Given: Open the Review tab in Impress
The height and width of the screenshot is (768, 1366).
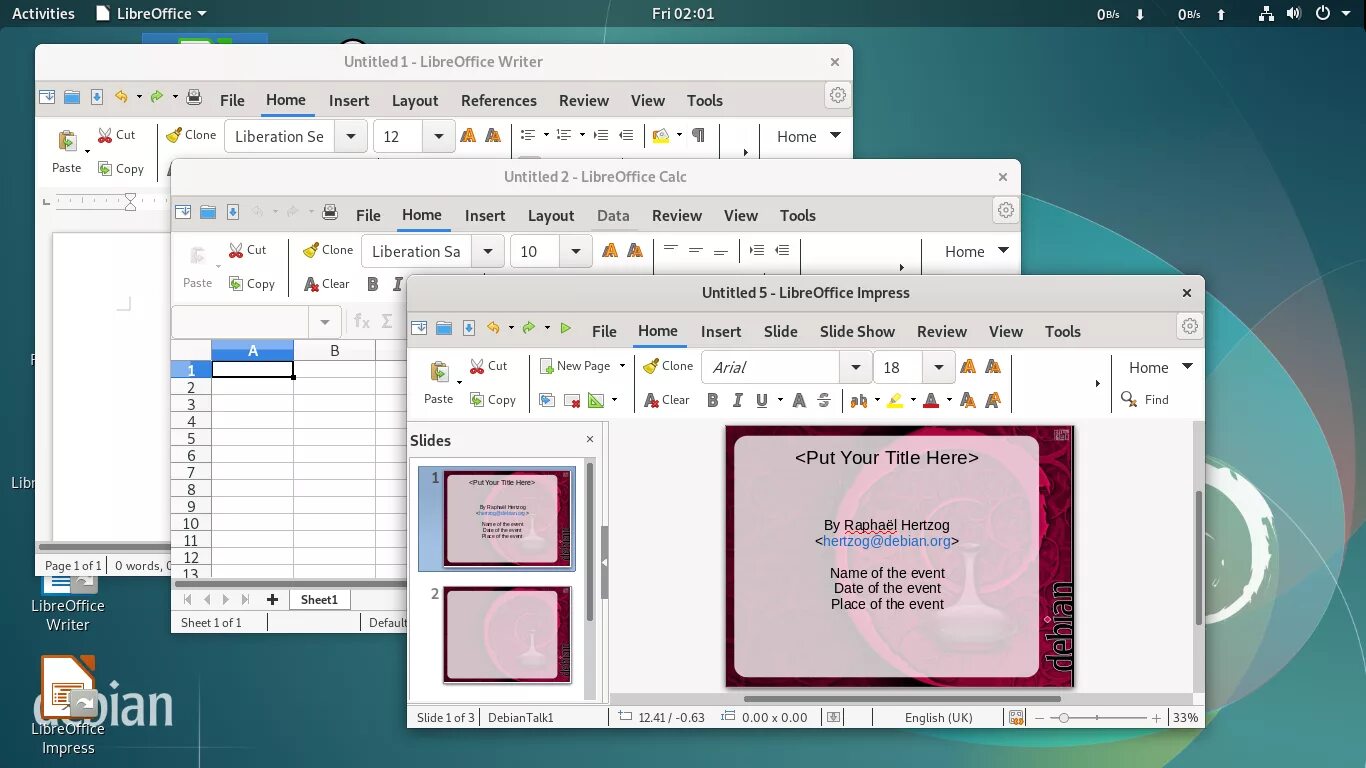Looking at the screenshot, I should [942, 331].
